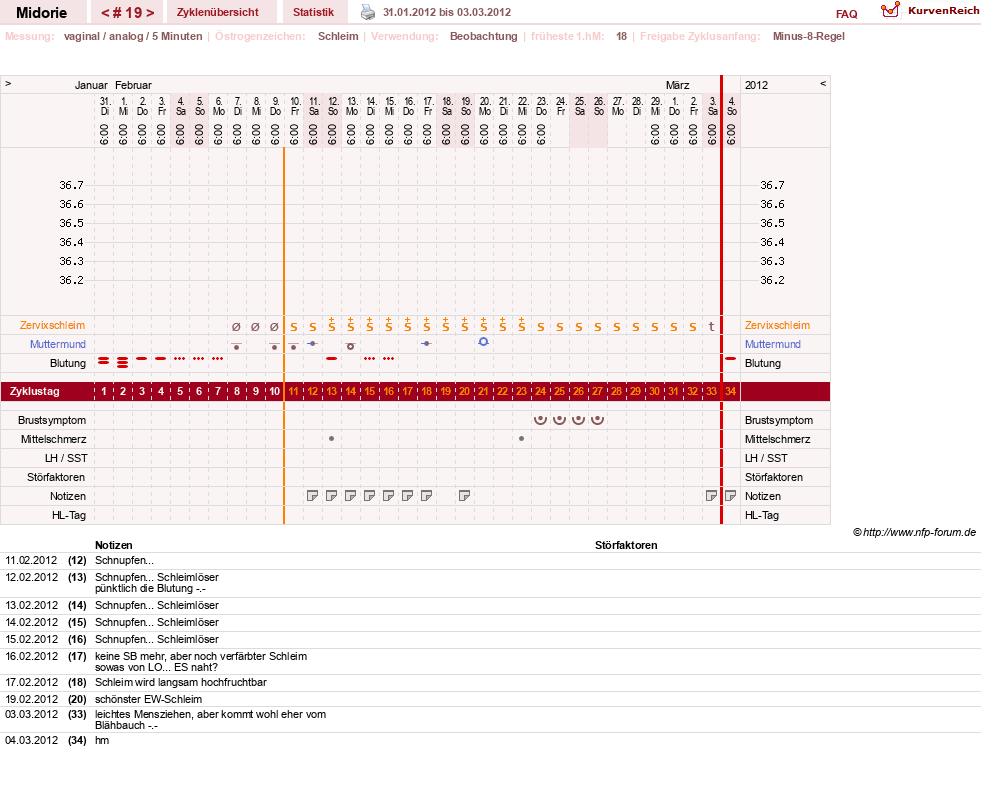Expand chart left using the '>' corner arrow
Image resolution: width=981 pixels, height=806 pixels.
pyautogui.click(x=8, y=83)
